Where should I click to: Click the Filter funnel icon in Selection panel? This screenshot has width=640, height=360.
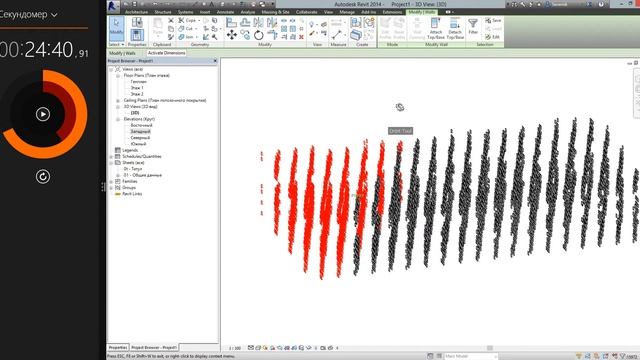473,26
